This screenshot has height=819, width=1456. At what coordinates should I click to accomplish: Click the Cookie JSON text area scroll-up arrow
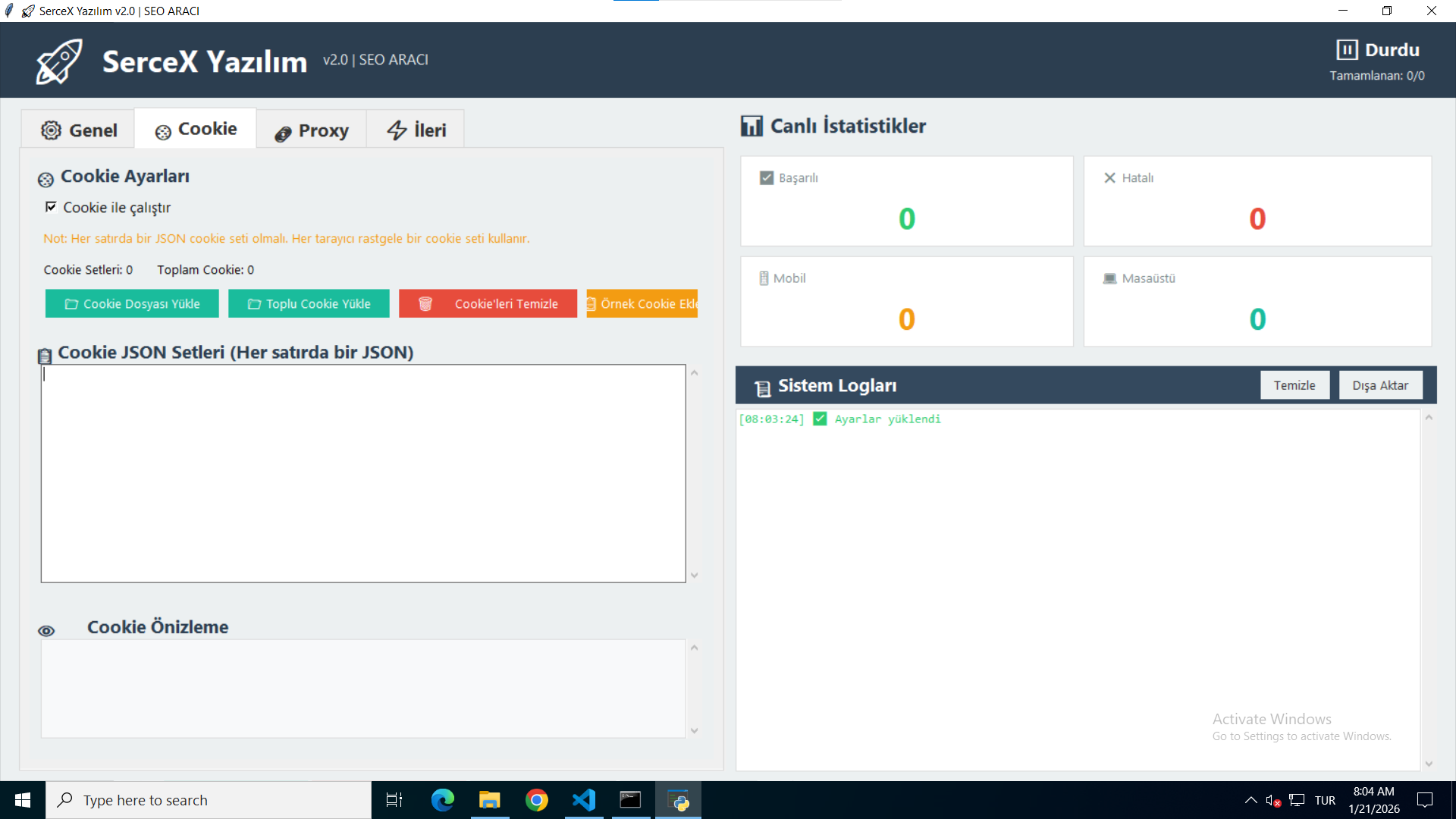tap(694, 373)
